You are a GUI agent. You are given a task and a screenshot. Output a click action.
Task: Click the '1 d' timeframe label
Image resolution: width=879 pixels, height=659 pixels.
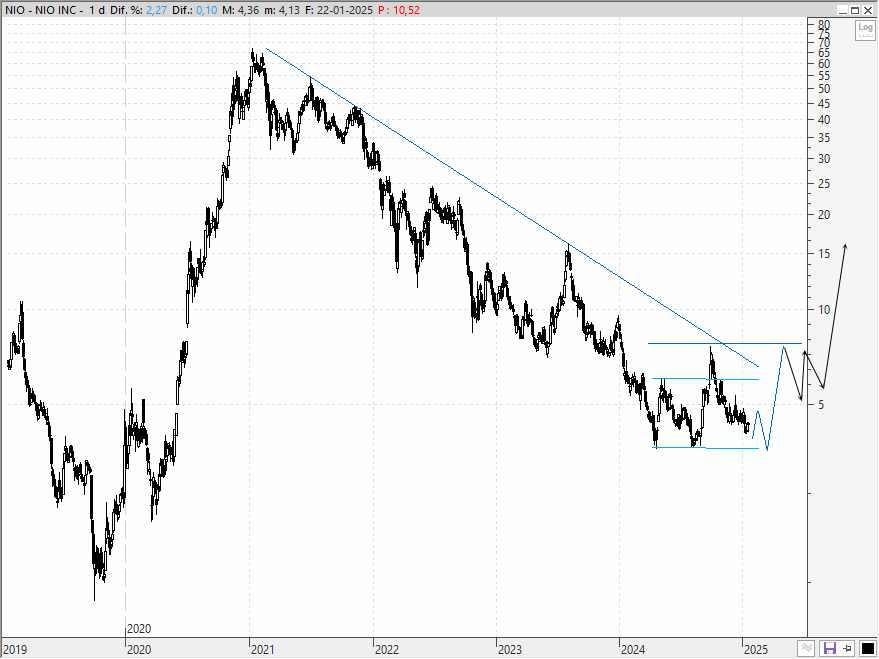click(97, 10)
